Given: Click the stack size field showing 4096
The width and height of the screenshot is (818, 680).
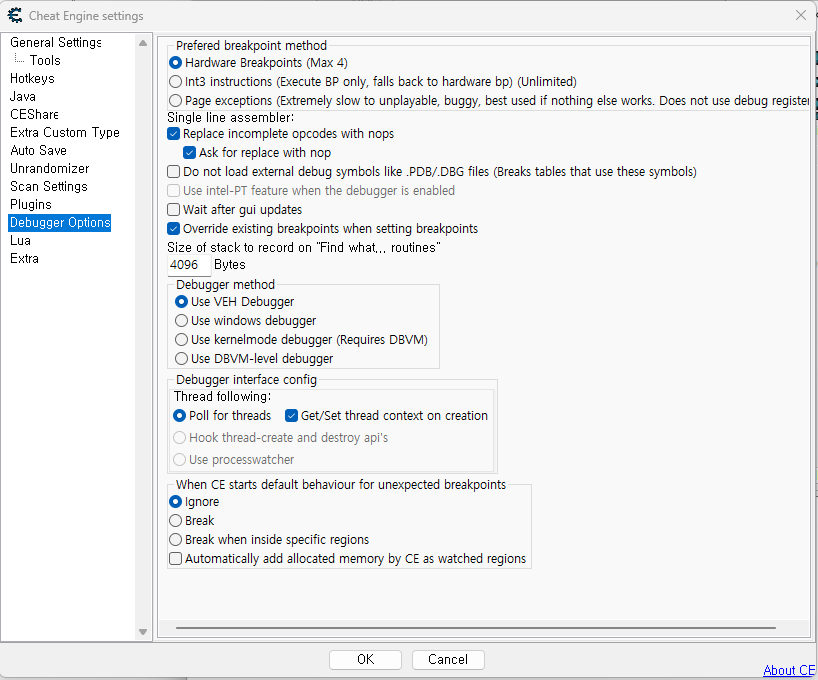Looking at the screenshot, I should pyautogui.click(x=189, y=265).
